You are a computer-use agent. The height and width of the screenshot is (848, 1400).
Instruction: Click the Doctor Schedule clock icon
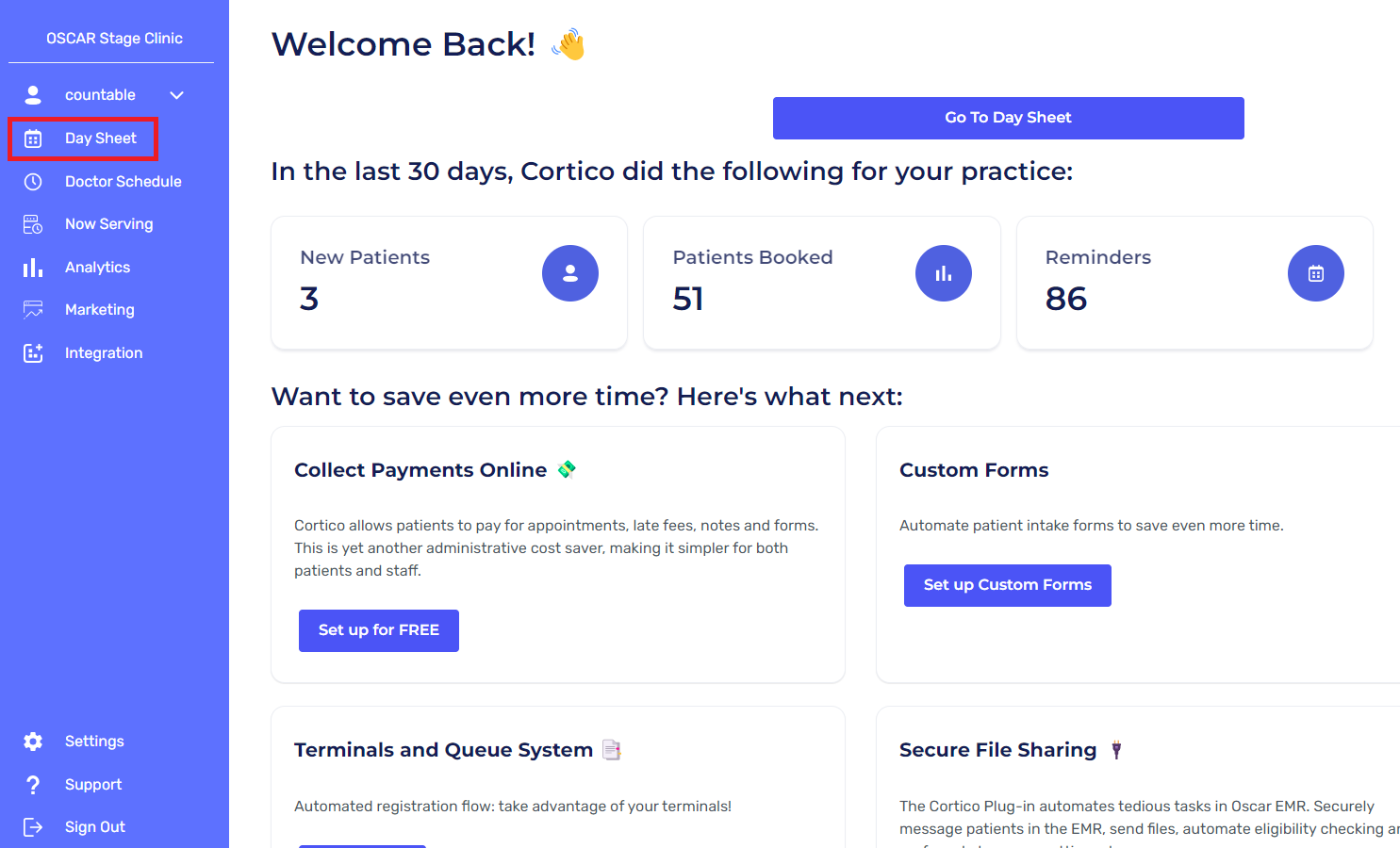(x=33, y=182)
